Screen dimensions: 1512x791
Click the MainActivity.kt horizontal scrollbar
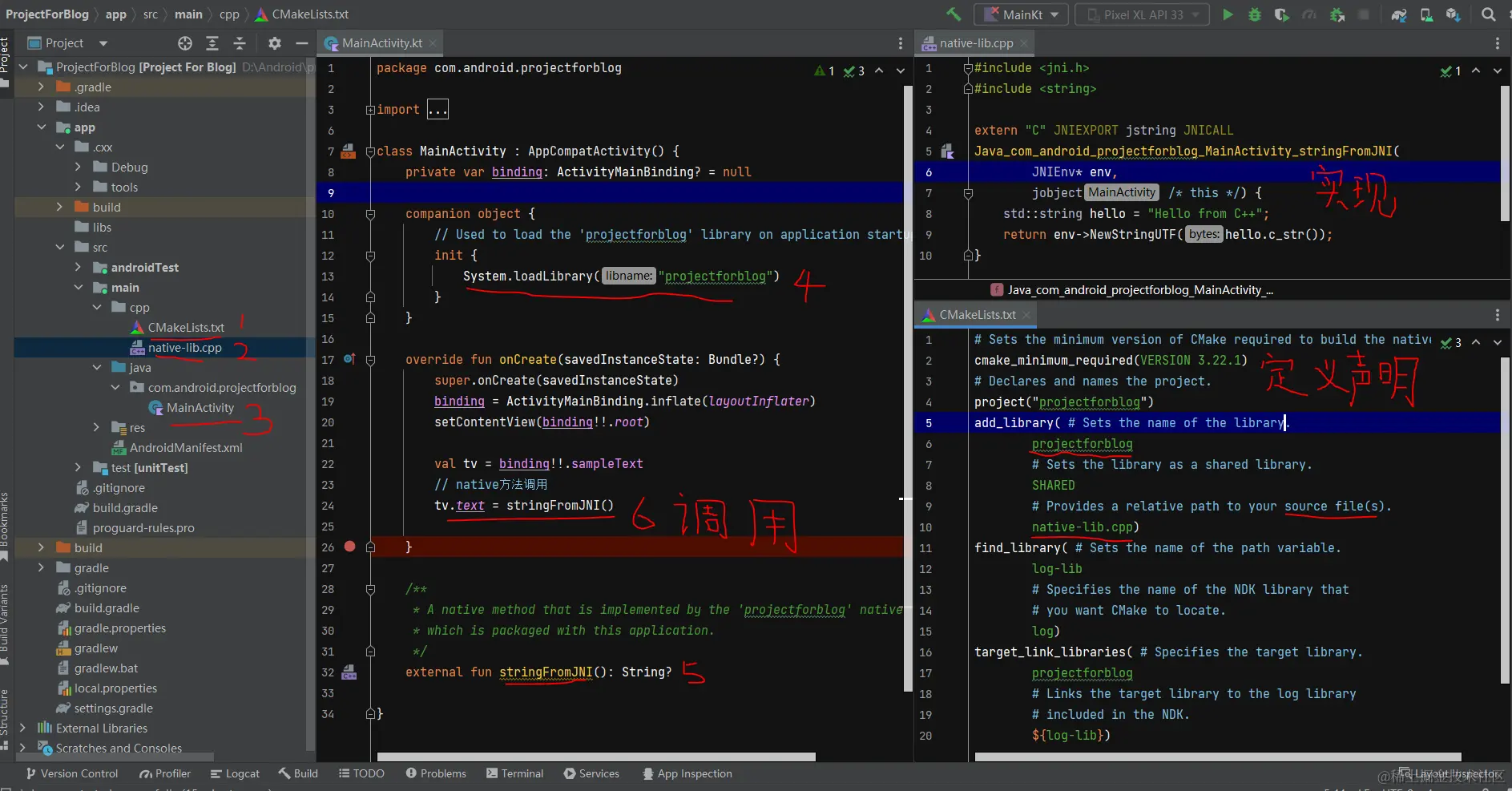(x=596, y=757)
